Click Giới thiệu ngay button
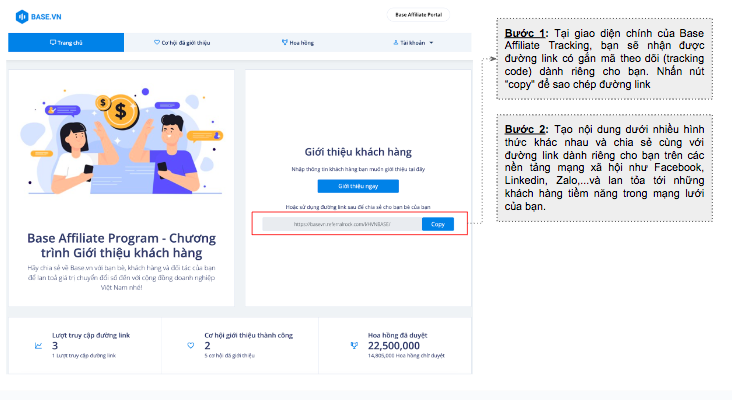732x400 pixels. pos(358,186)
